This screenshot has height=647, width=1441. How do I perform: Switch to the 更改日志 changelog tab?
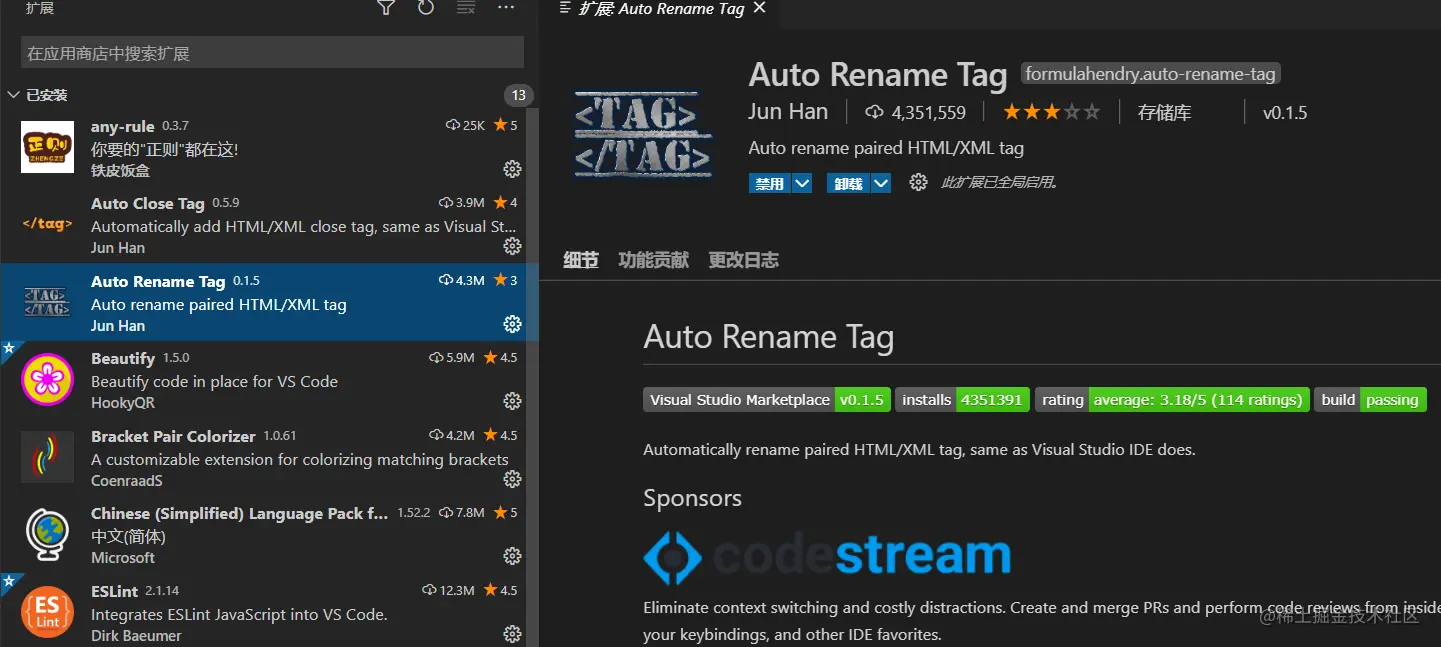744,260
